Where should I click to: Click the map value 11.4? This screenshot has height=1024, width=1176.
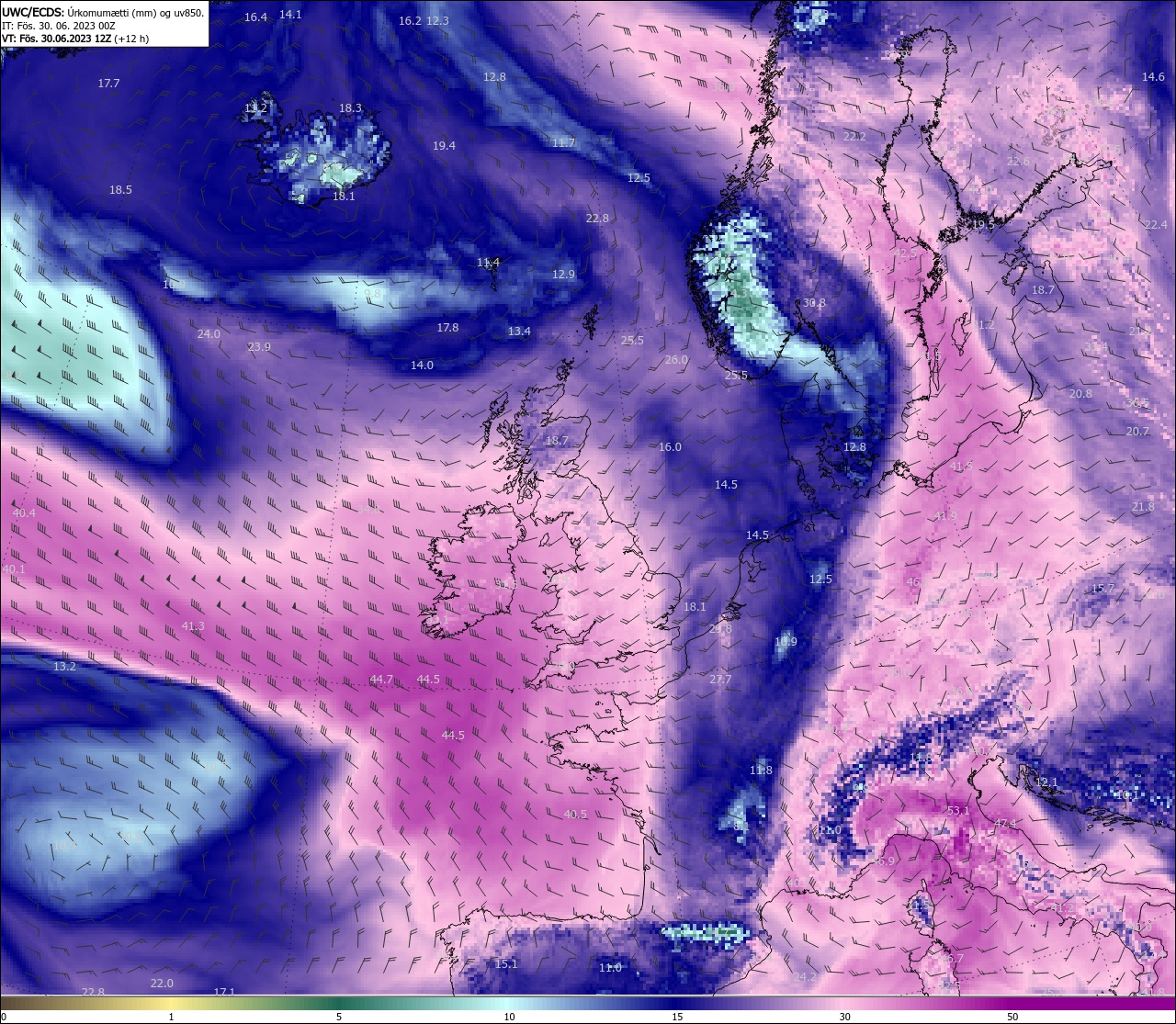(488, 262)
